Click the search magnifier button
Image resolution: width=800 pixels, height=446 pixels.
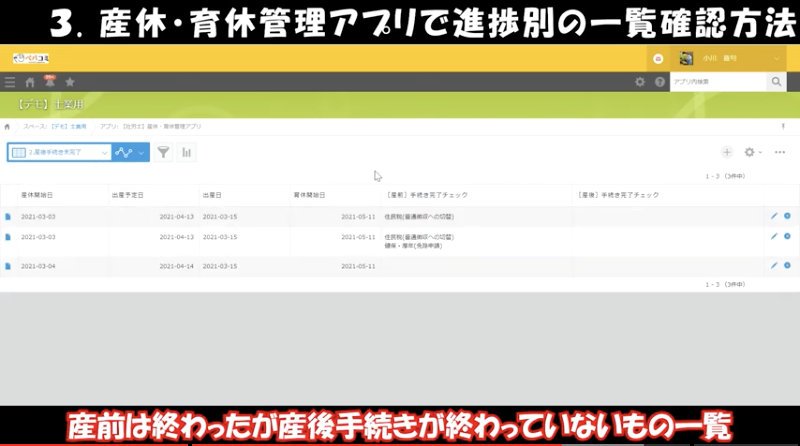coord(776,82)
